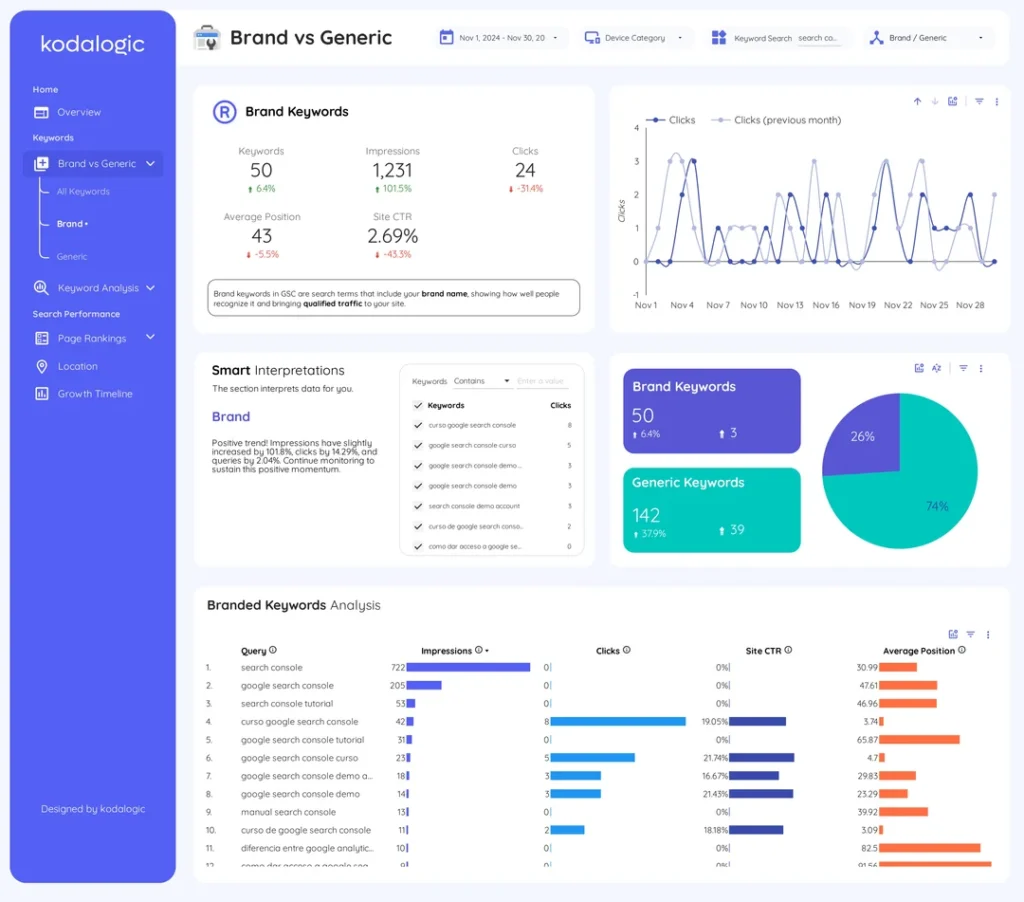
Task: Collapse the Brand vs Generic sidebar section
Action: pyautogui.click(x=151, y=163)
